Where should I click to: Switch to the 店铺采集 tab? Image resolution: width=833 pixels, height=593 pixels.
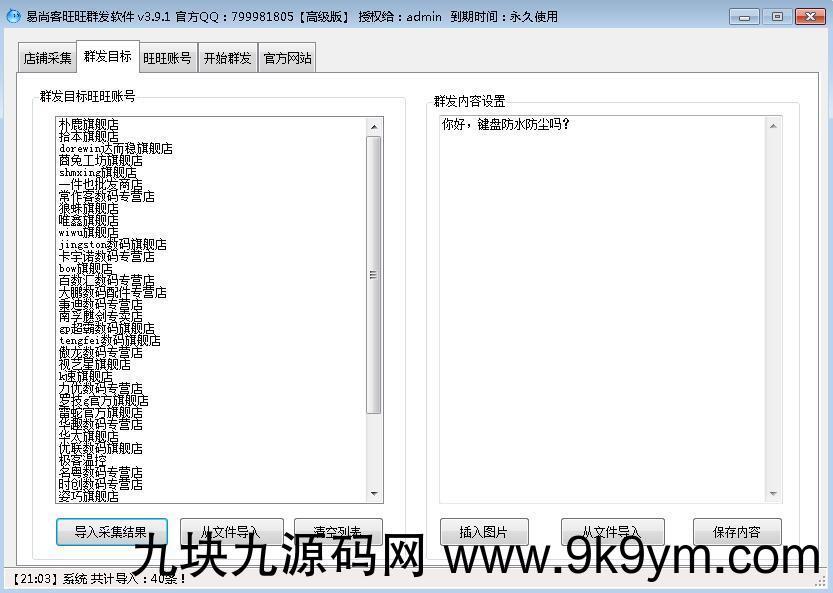pyautogui.click(x=48, y=58)
